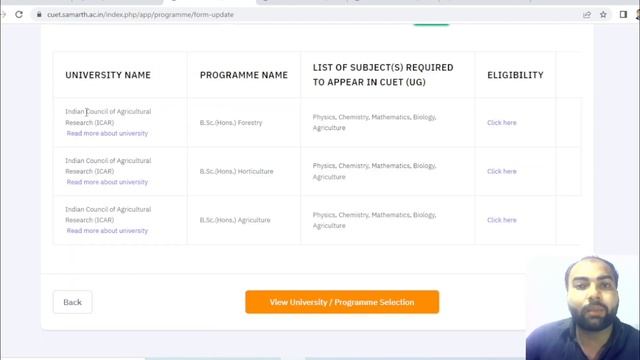This screenshot has width=640, height=360.
Task: Click the 'PROGRAMME NAME' column header
Action: (244, 75)
